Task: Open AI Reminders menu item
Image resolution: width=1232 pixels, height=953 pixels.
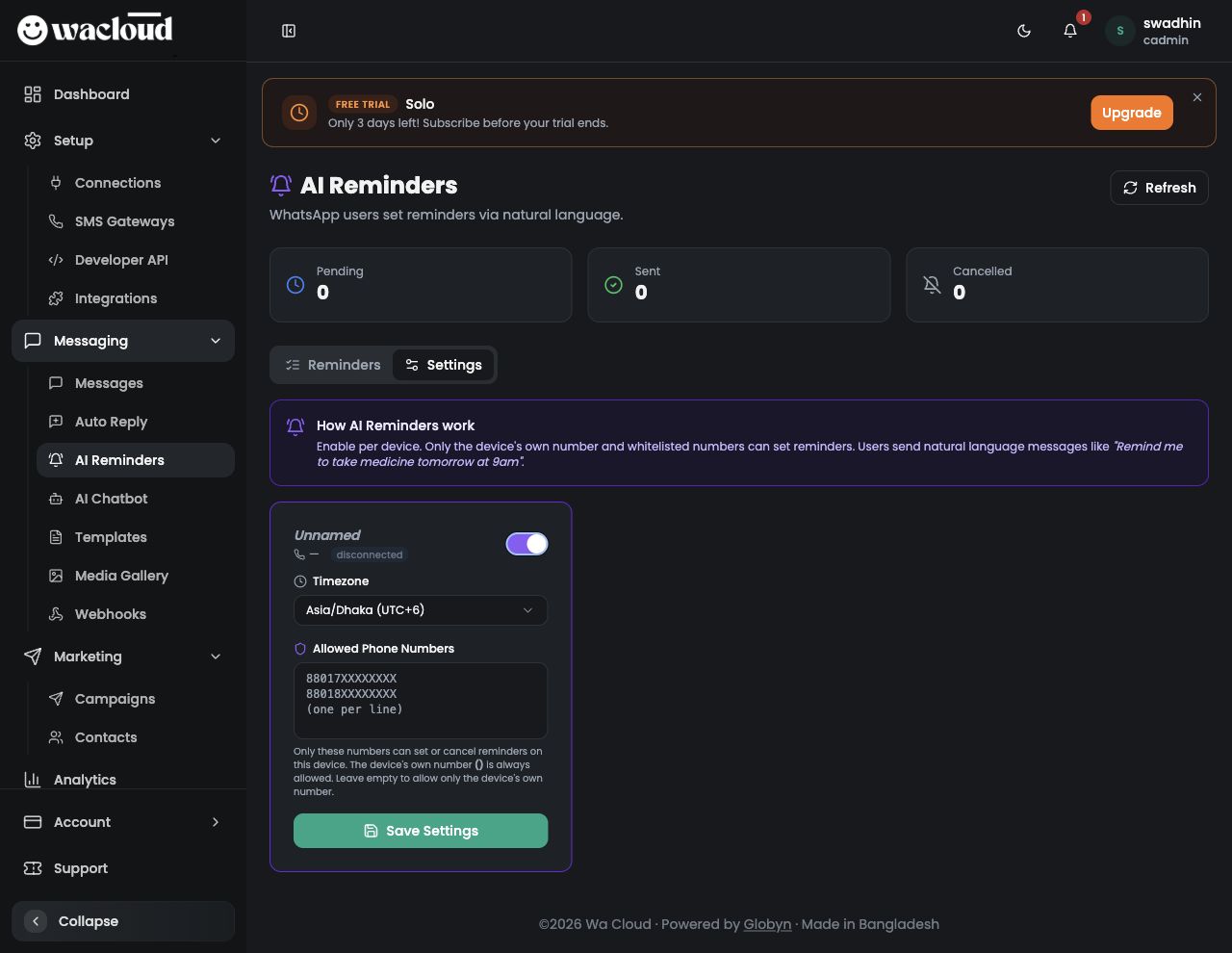Action: pos(136,460)
